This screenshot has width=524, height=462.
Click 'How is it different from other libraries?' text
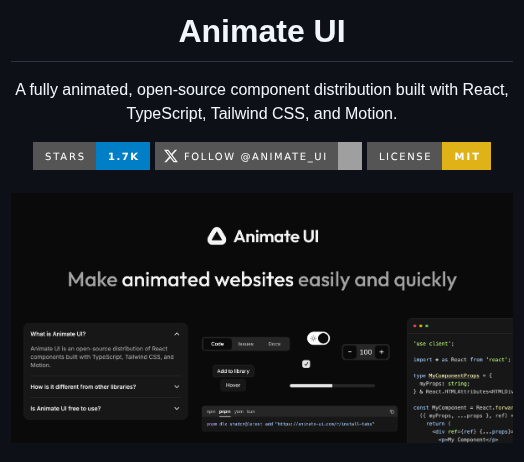[x=83, y=387]
